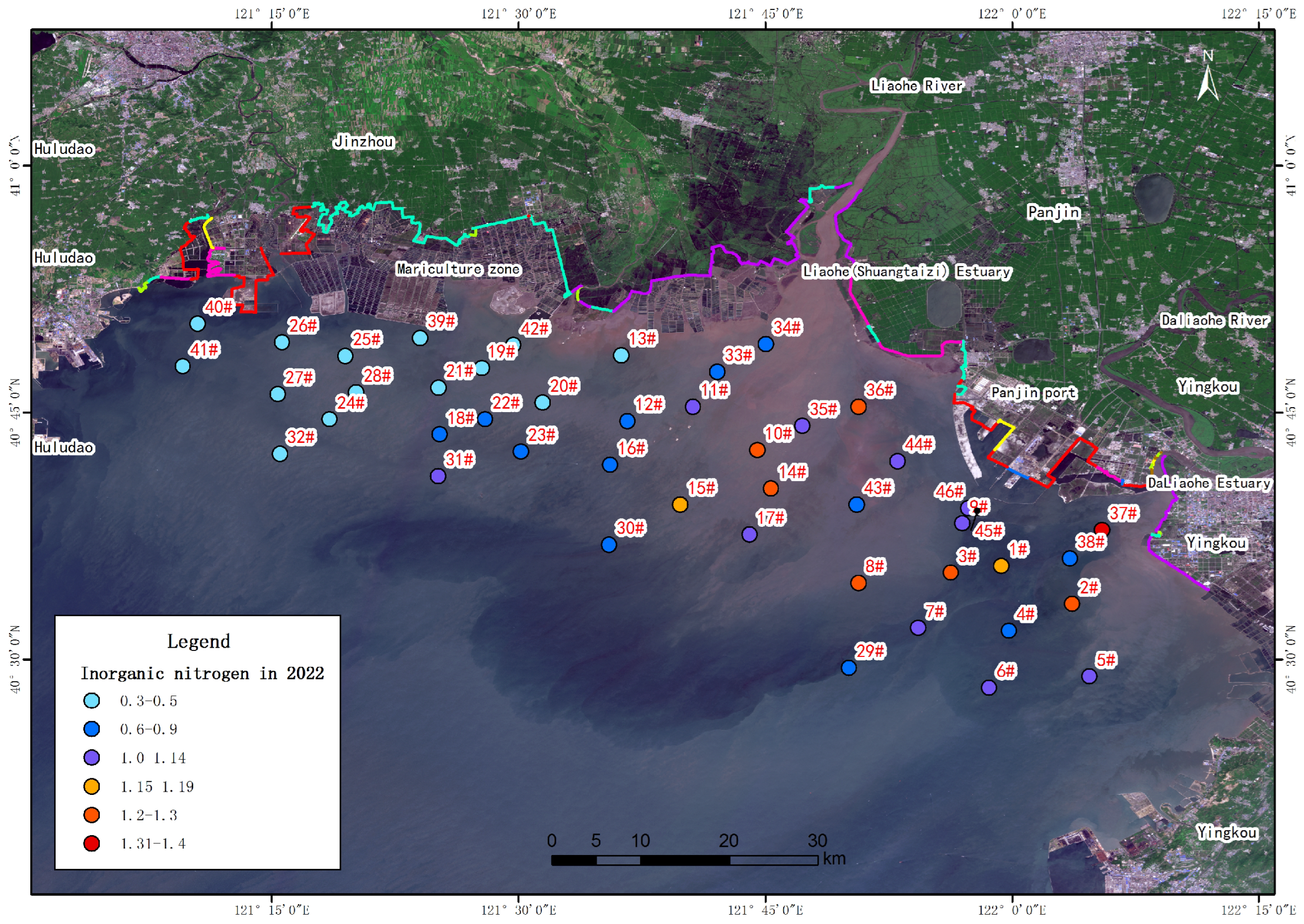This screenshot has height=924, width=1304.
Task: Click light-blue station marker 32#
Action: pos(279,454)
